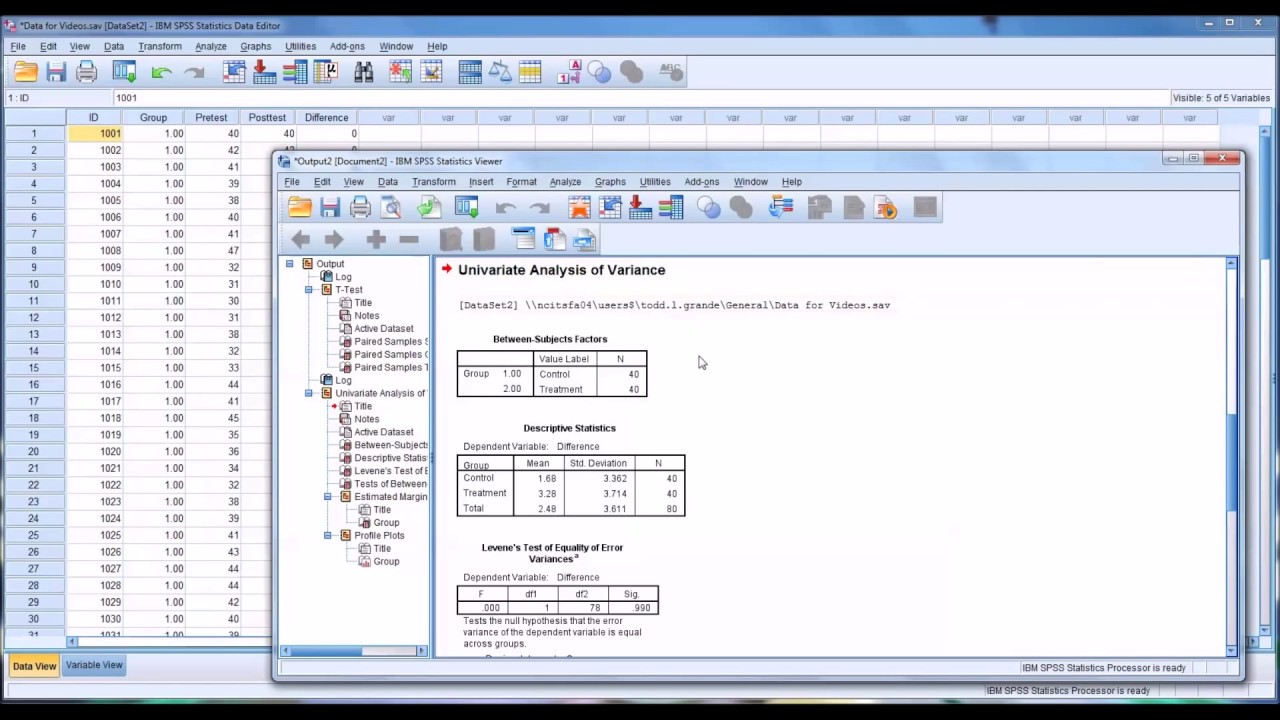Click Variables icon in Viewer toolbar
This screenshot has width=1280, height=720.
click(x=671, y=207)
